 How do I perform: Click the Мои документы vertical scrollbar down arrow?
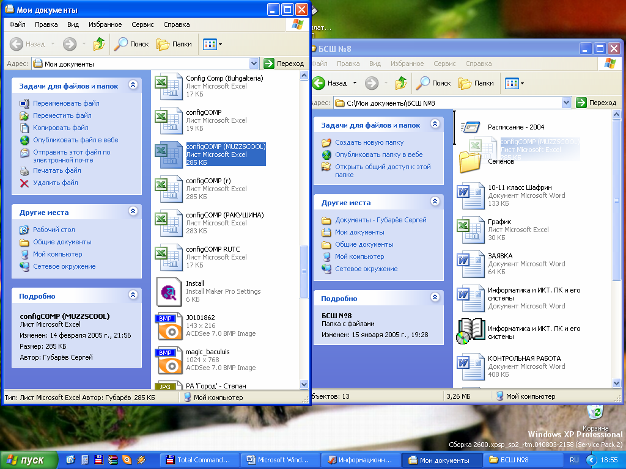pos(305,382)
